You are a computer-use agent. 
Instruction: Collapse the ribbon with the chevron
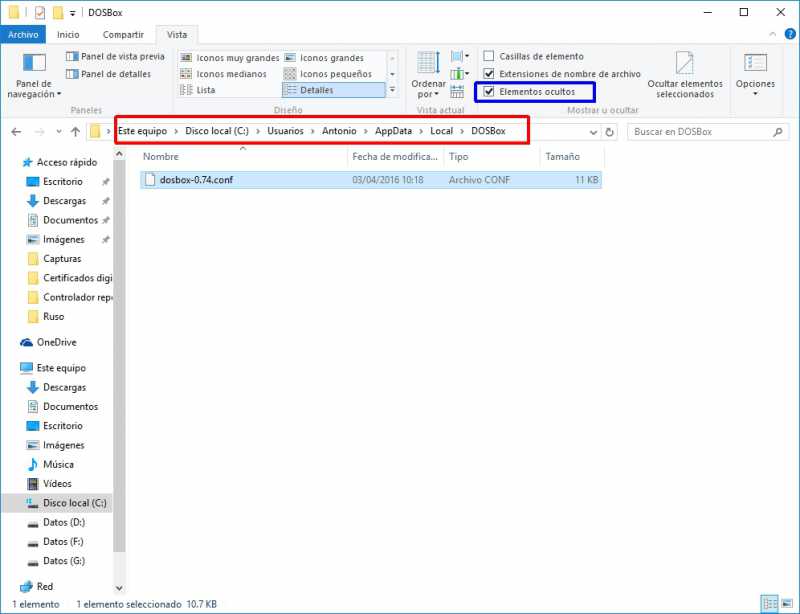tap(772, 34)
